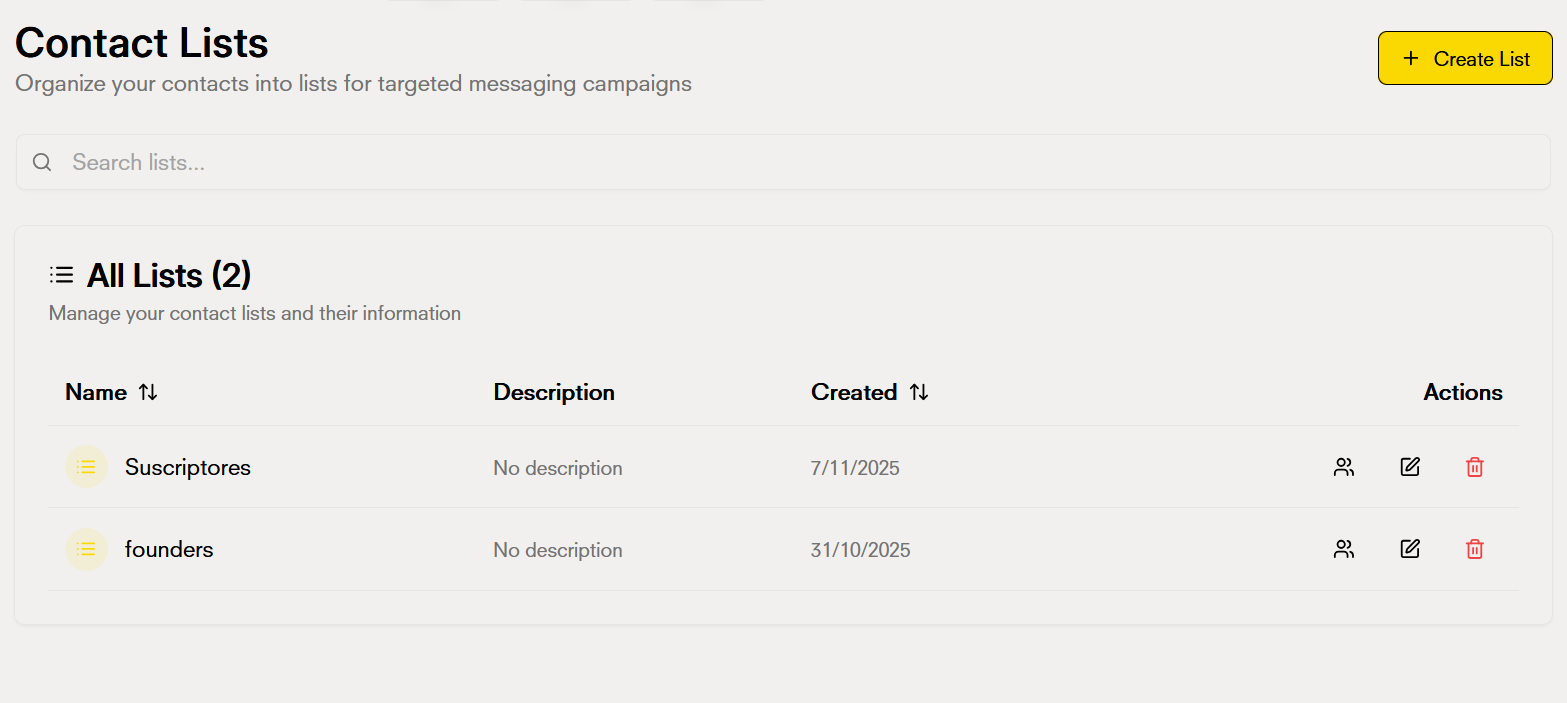Edit the founders list with pencil icon
This screenshot has width=1567, height=703.
coord(1409,548)
